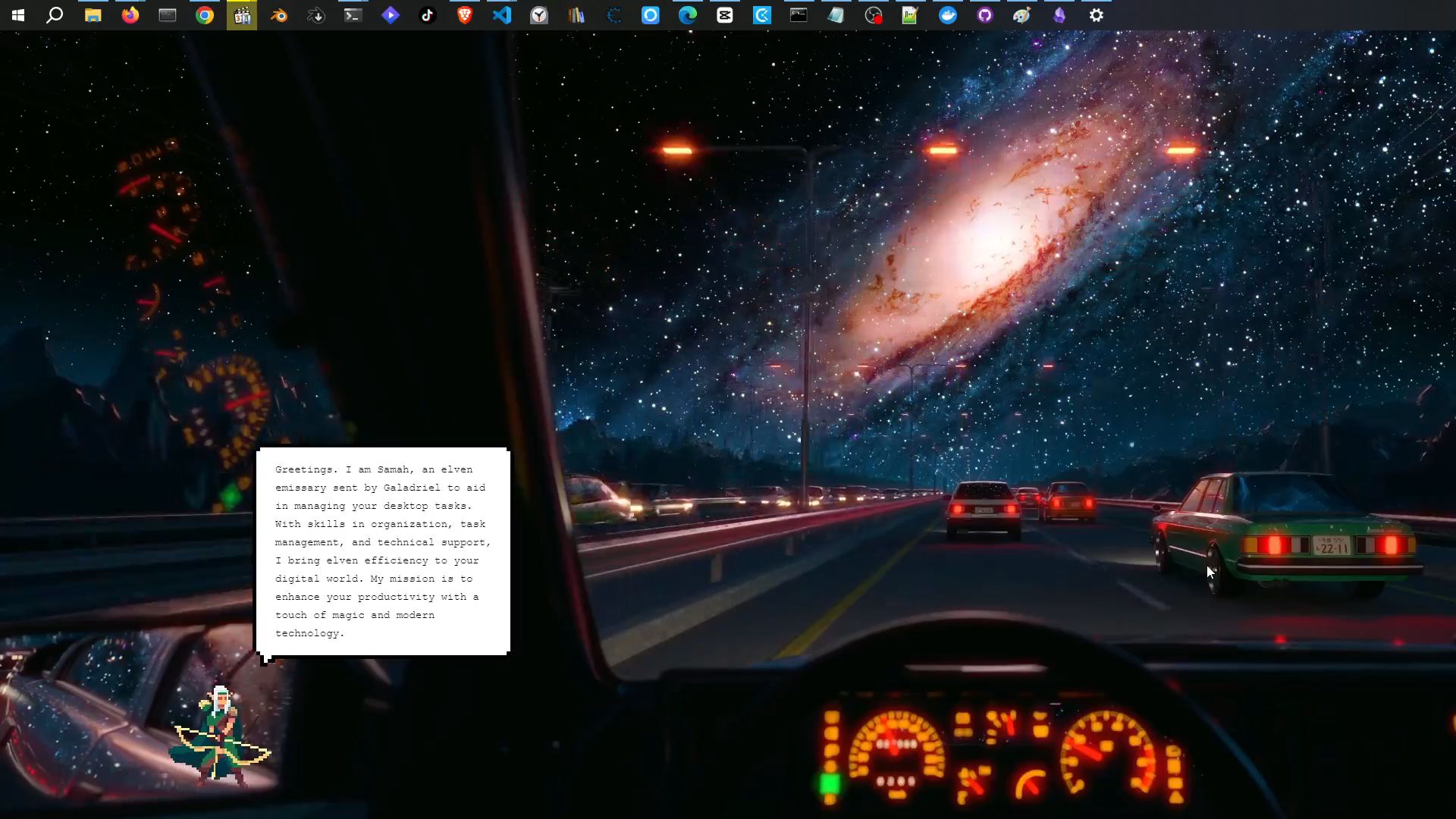Open the download-arrow app icon
The image size is (1456, 819).
click(316, 15)
